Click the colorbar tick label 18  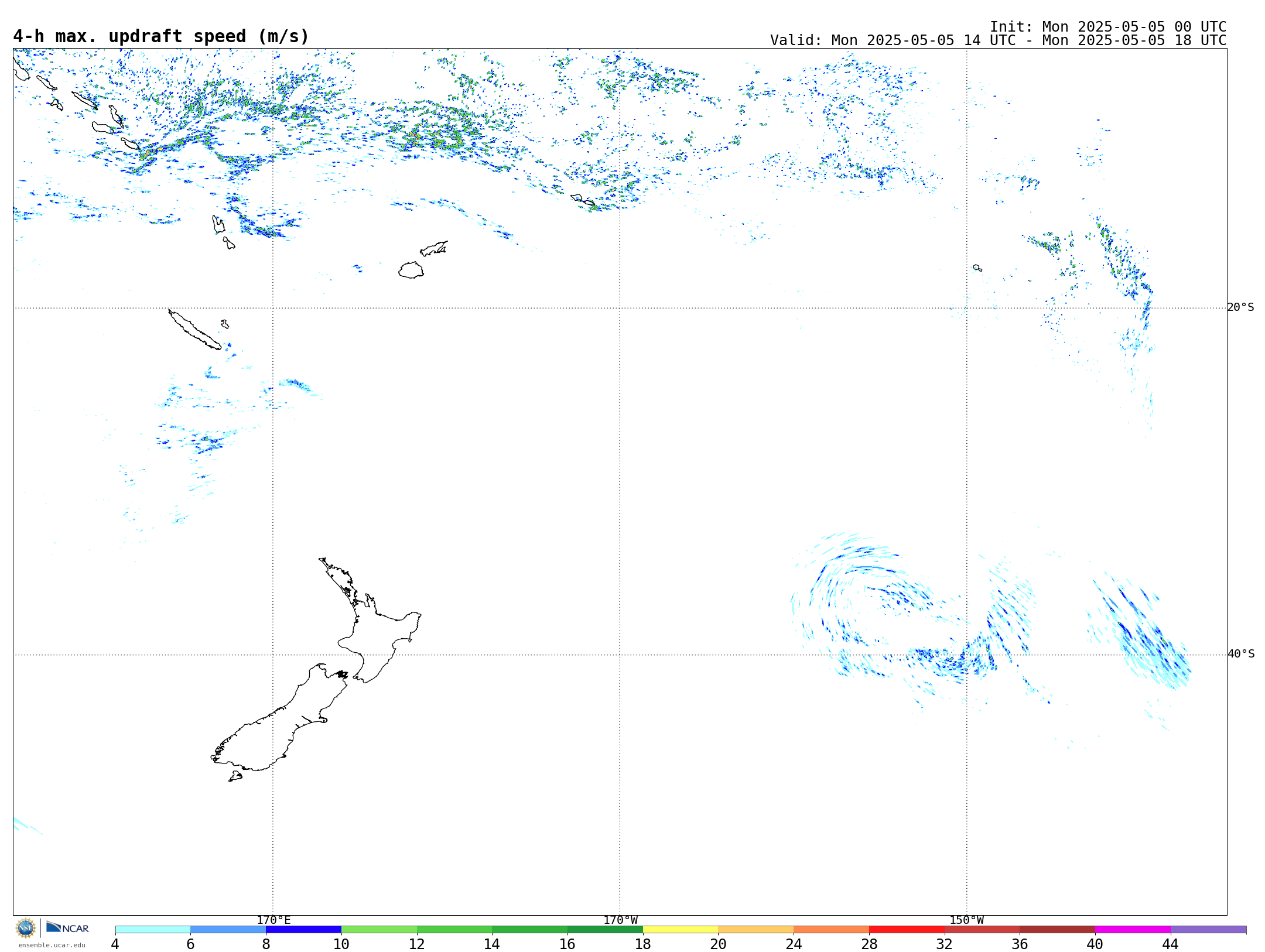[642, 944]
